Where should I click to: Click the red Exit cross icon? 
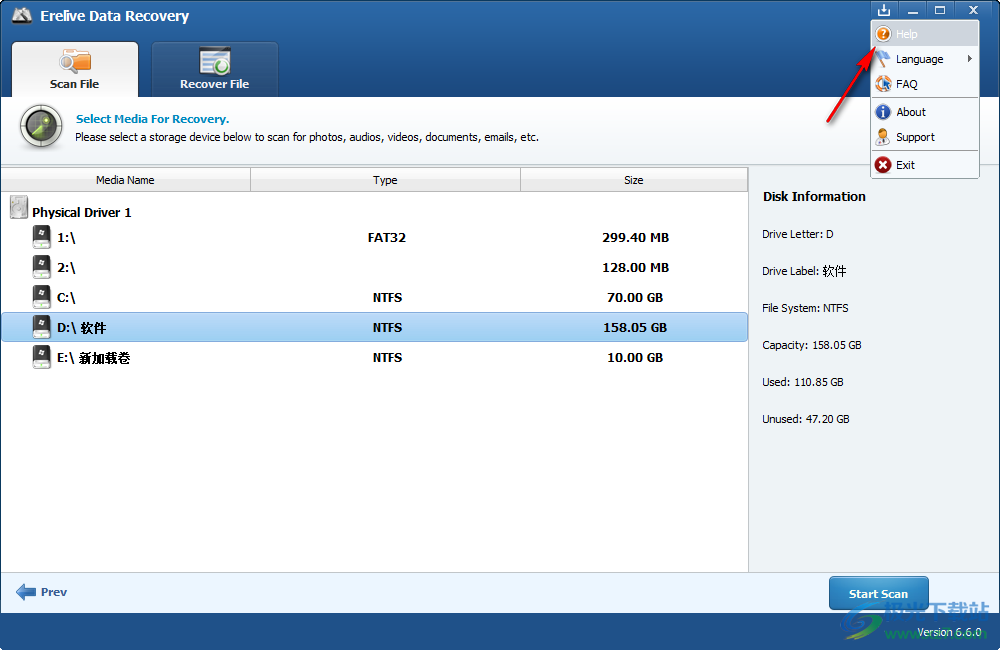[x=883, y=165]
